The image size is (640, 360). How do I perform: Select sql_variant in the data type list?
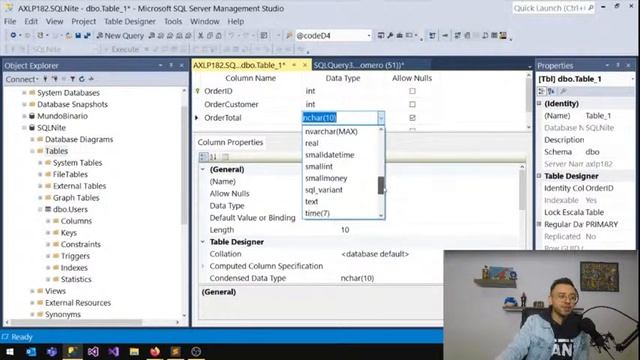coord(324,190)
